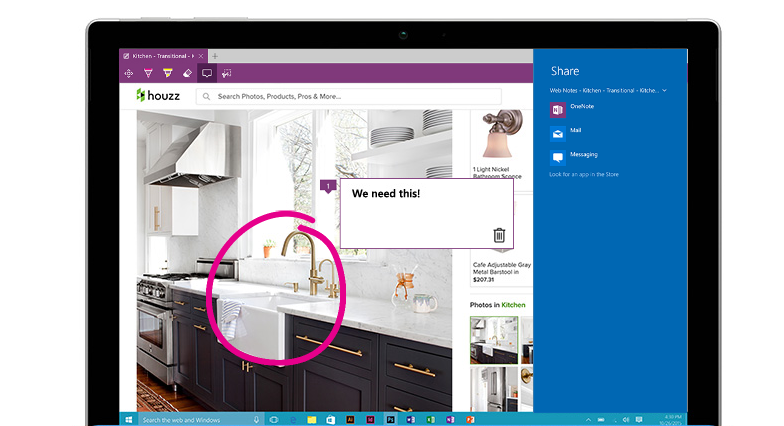The image size is (784, 426).
Task: Select the yellow Highlighter tool
Action: tap(168, 74)
